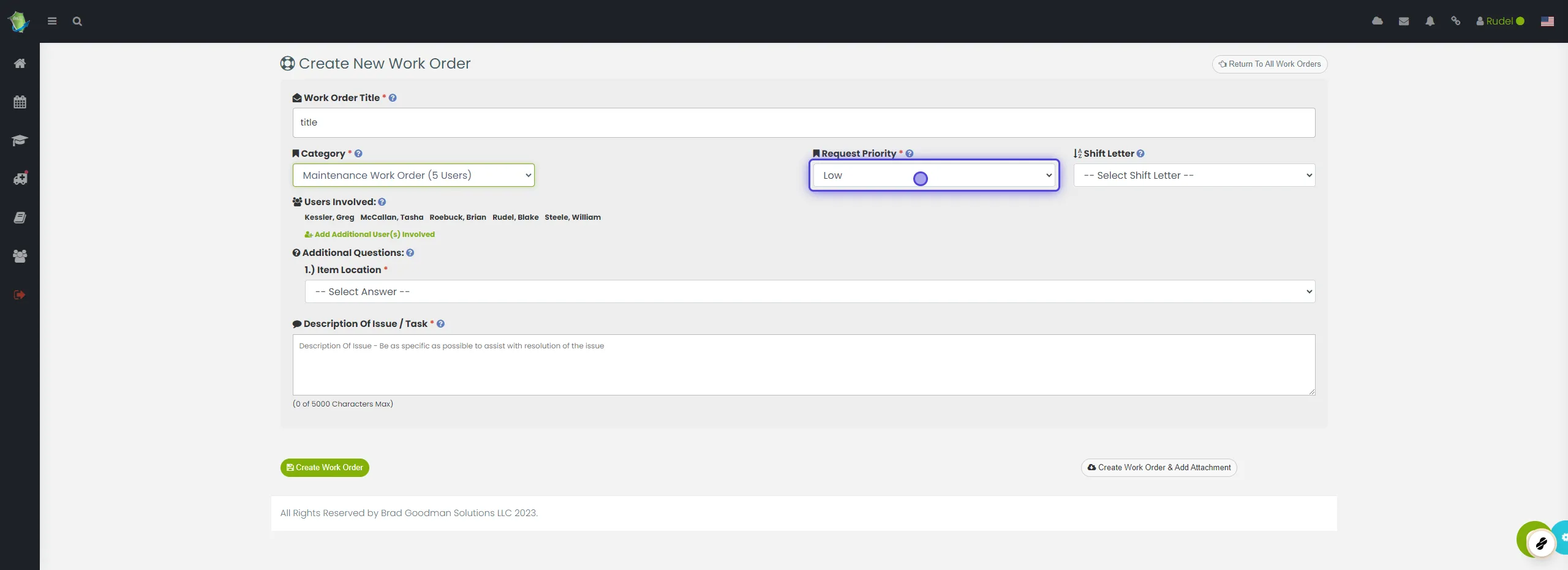Click the user name Rudel, Blake
The width and height of the screenshot is (1568, 570).
tap(516, 217)
